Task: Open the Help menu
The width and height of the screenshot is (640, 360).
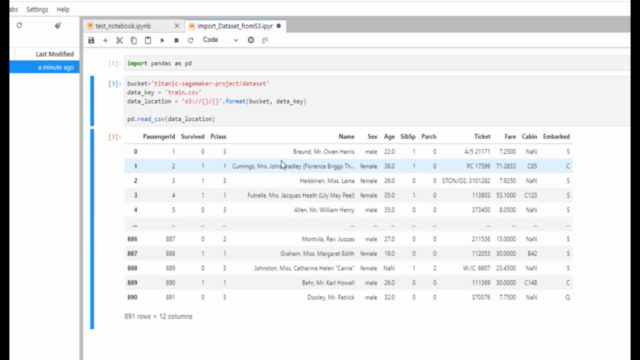Action: tap(63, 9)
